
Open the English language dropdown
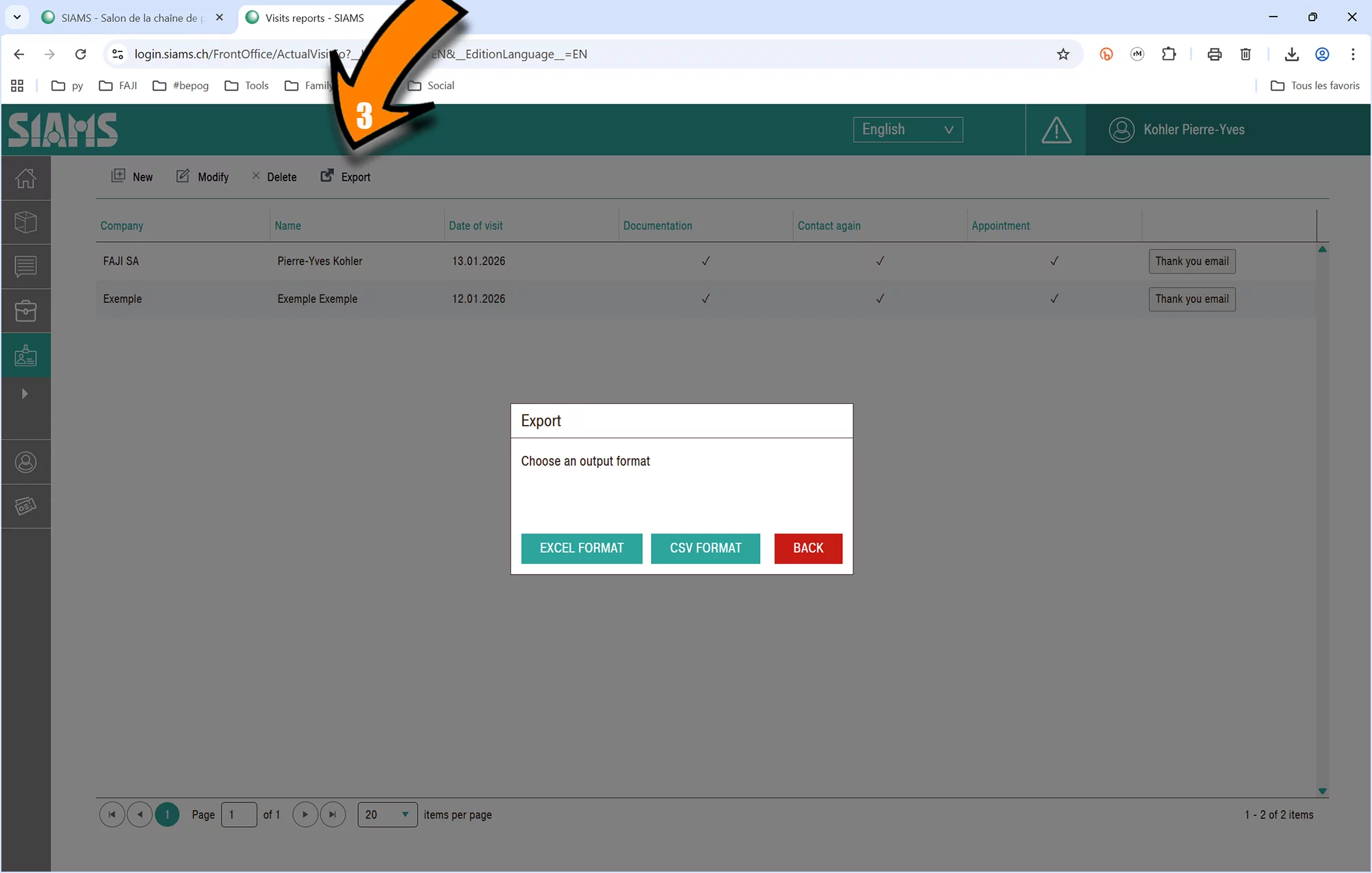[907, 130]
